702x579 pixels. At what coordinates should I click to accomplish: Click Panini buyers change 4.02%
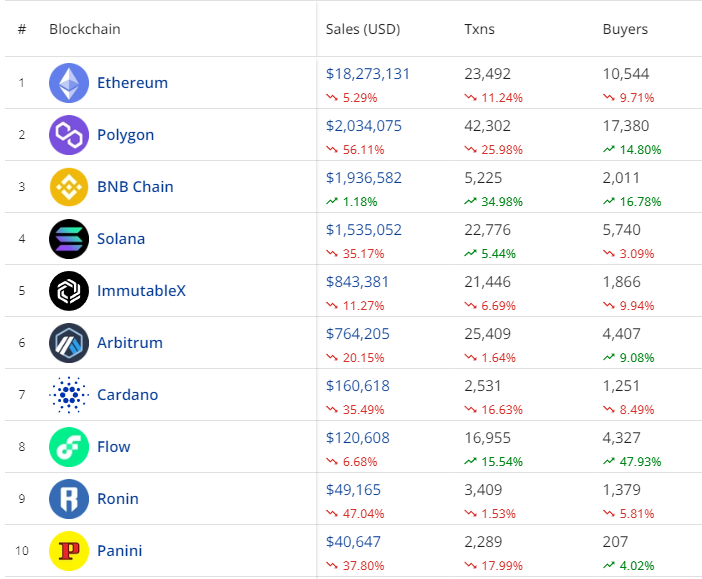point(629,565)
